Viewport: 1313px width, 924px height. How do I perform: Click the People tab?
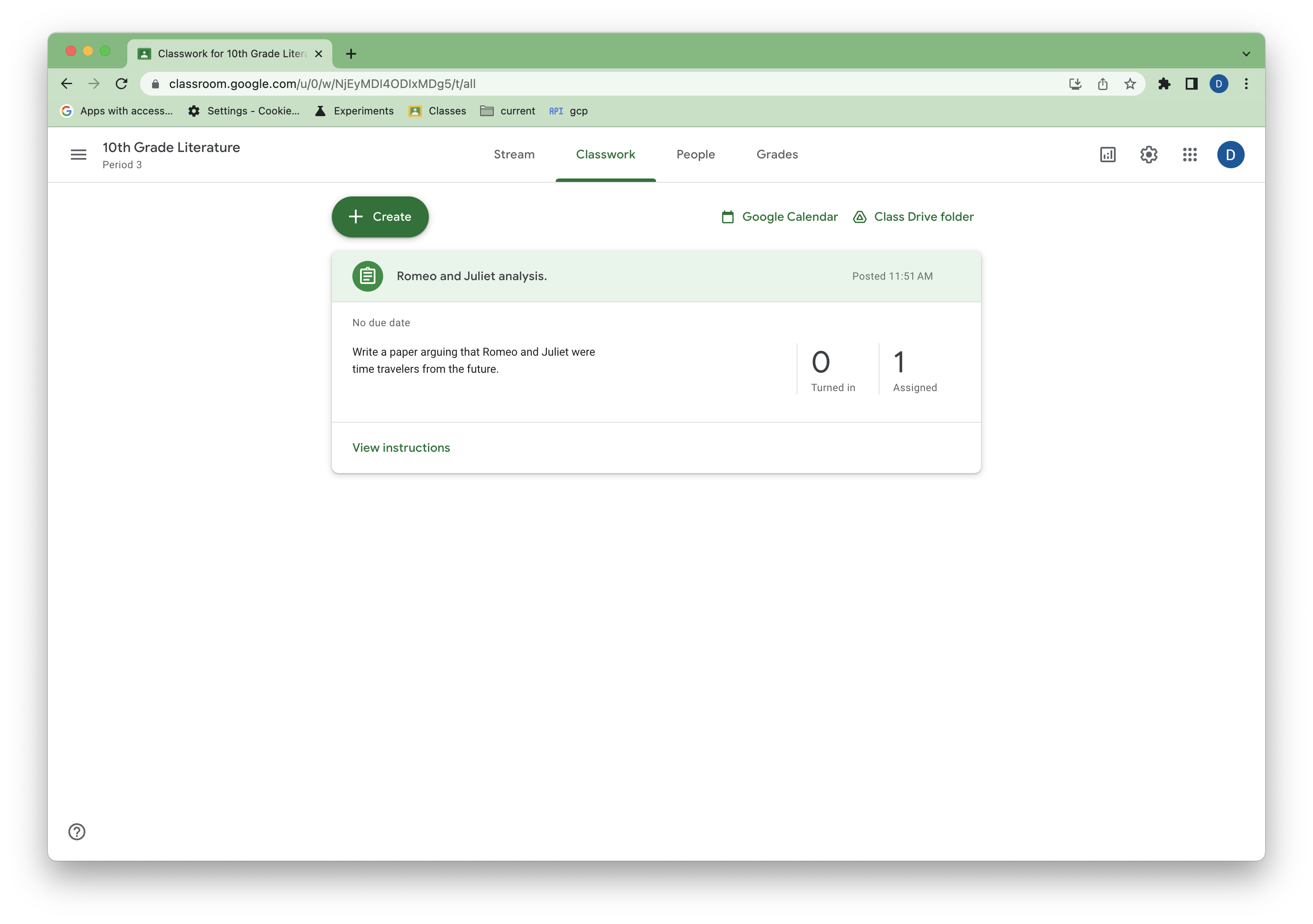point(696,154)
